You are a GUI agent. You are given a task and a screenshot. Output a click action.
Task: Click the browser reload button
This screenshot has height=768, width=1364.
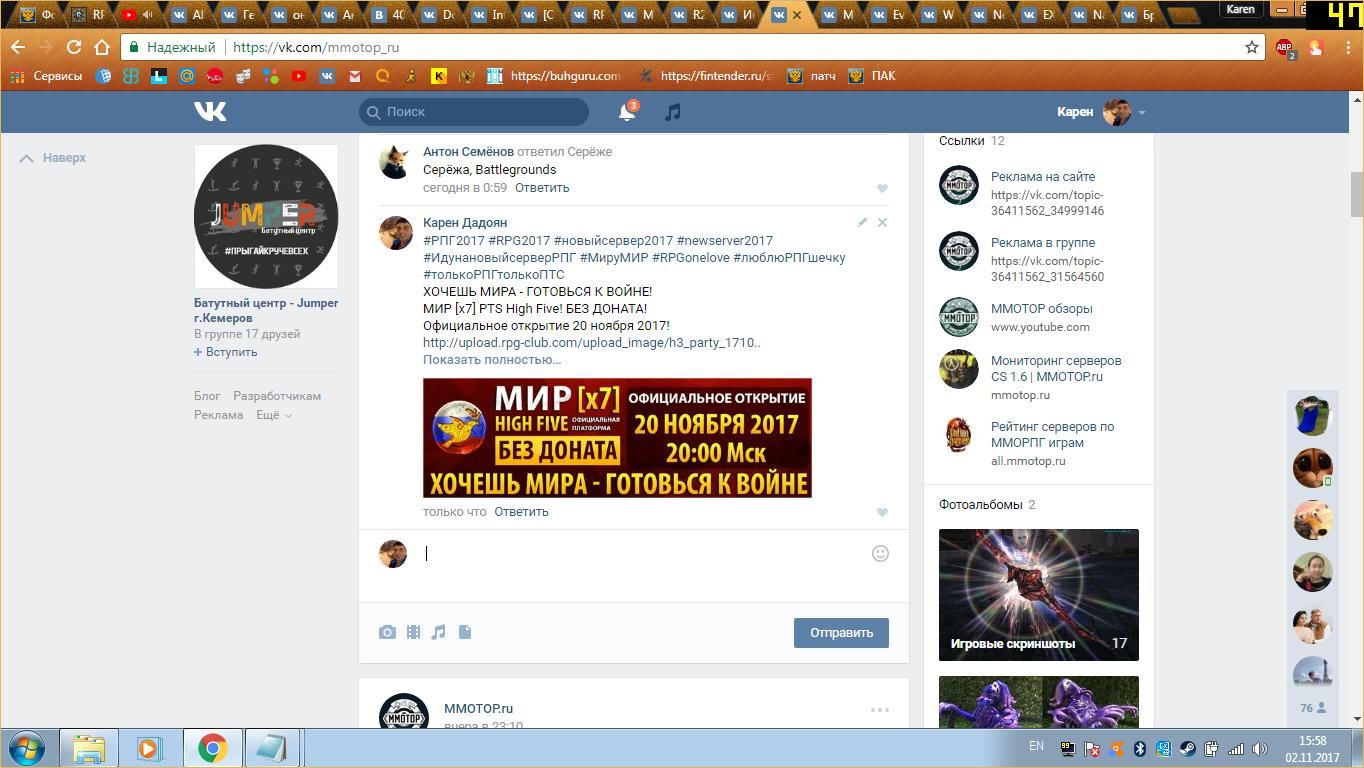73,47
